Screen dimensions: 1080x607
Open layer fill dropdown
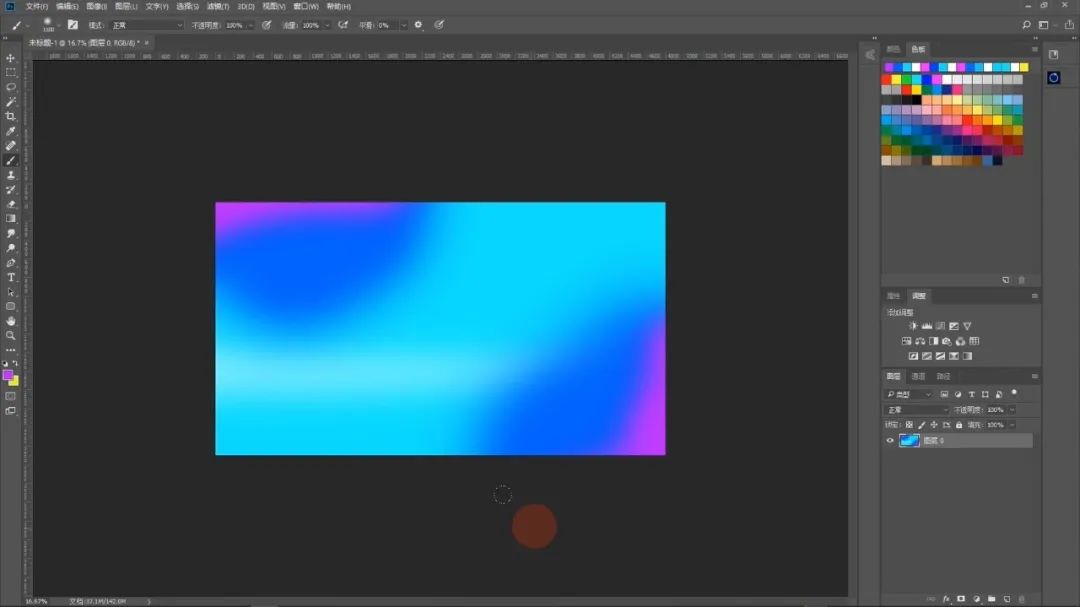coord(1012,425)
